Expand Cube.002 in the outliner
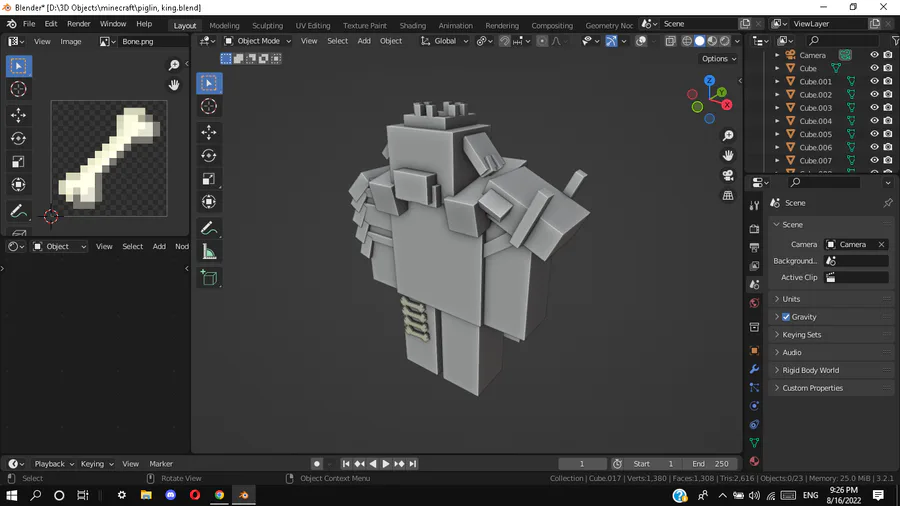The image size is (900, 506). [777, 95]
